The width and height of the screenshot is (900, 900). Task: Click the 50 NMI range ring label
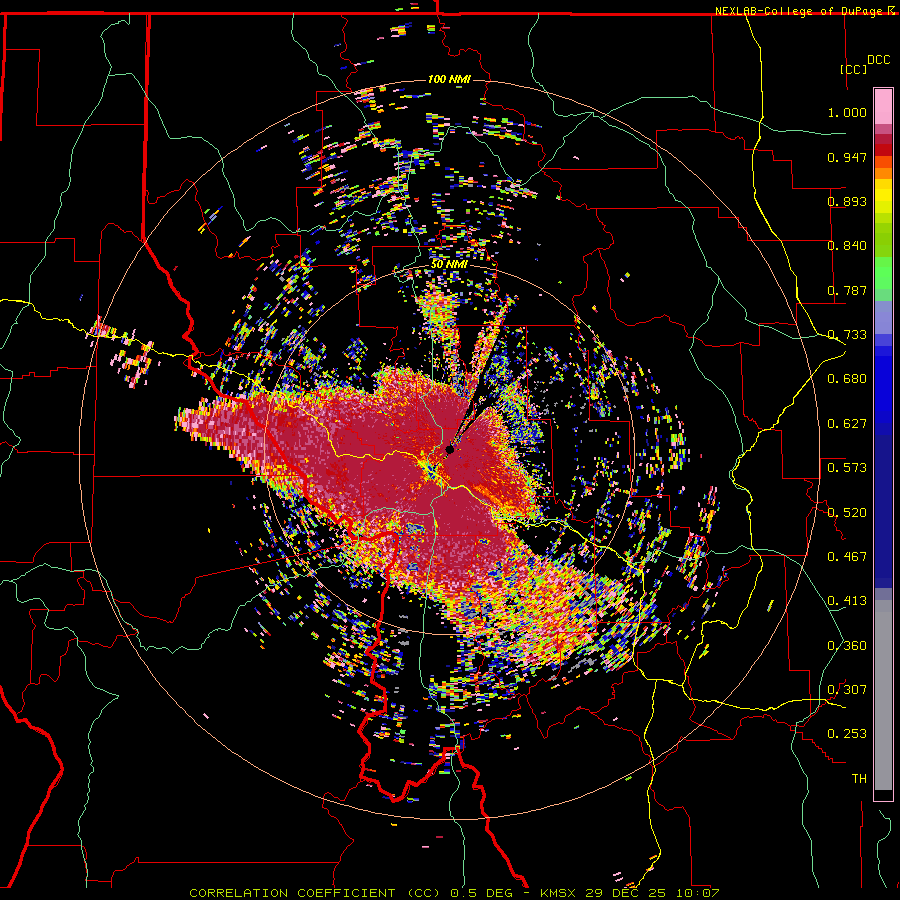[449, 264]
